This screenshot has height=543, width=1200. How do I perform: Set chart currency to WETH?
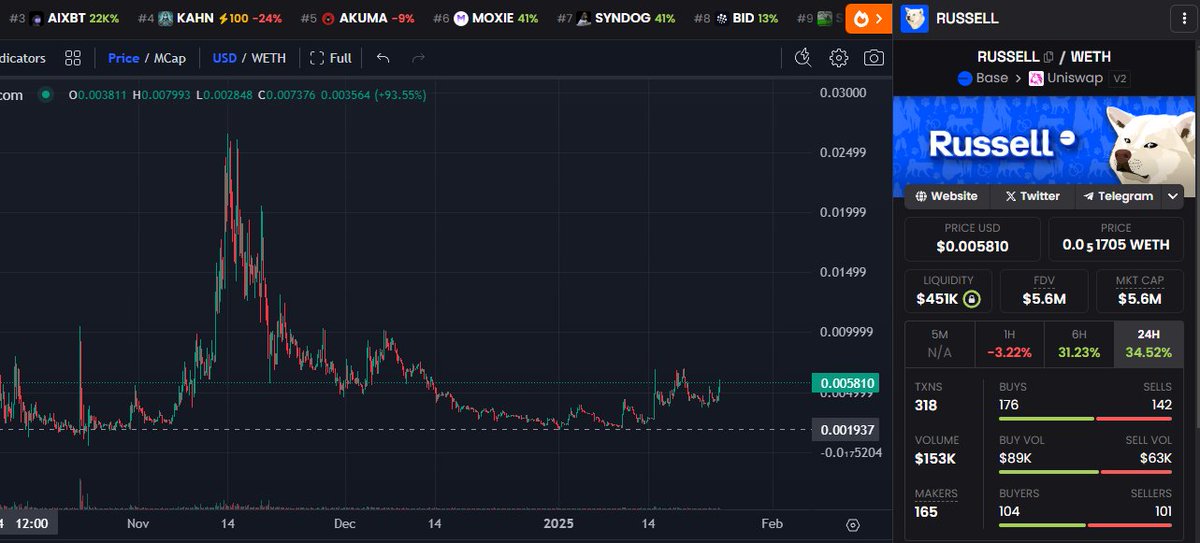coord(268,58)
